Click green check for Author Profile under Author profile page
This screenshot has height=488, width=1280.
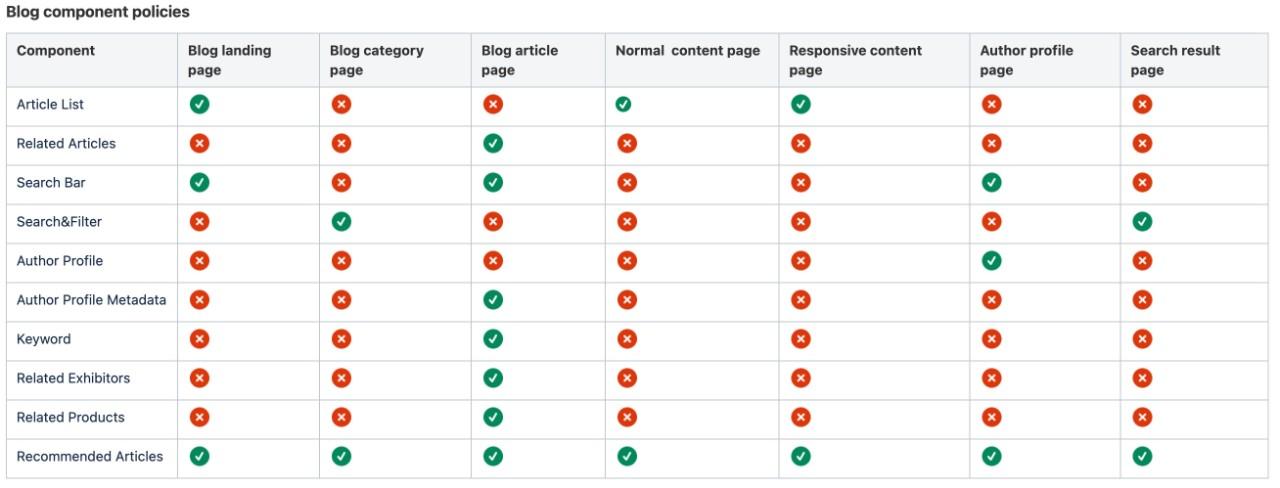(x=991, y=260)
